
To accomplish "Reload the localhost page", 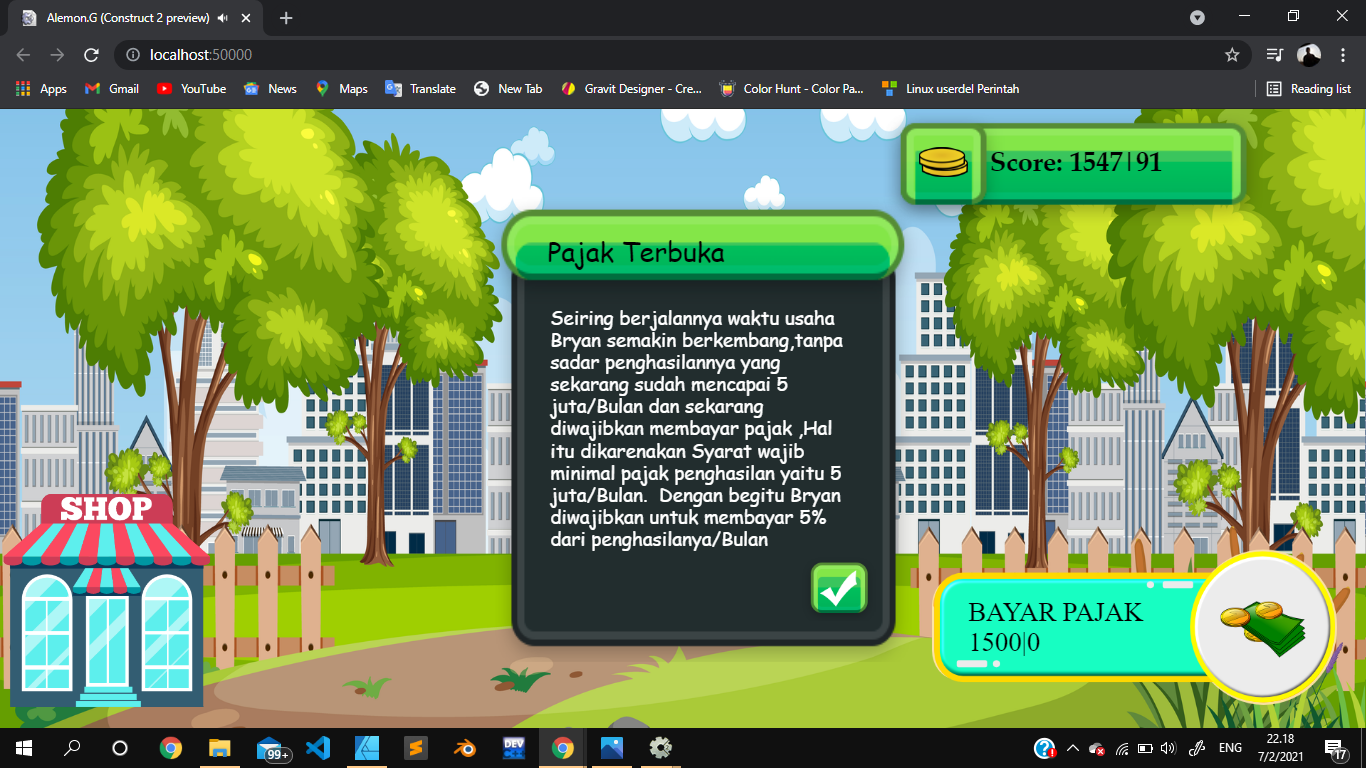I will tap(91, 55).
